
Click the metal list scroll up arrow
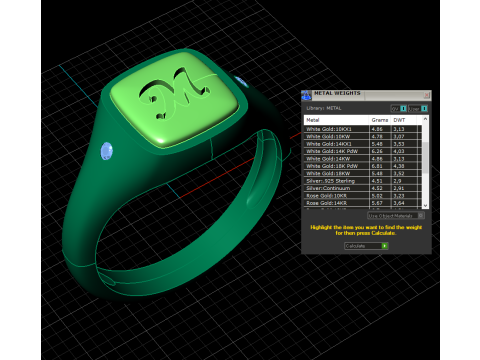(425, 119)
